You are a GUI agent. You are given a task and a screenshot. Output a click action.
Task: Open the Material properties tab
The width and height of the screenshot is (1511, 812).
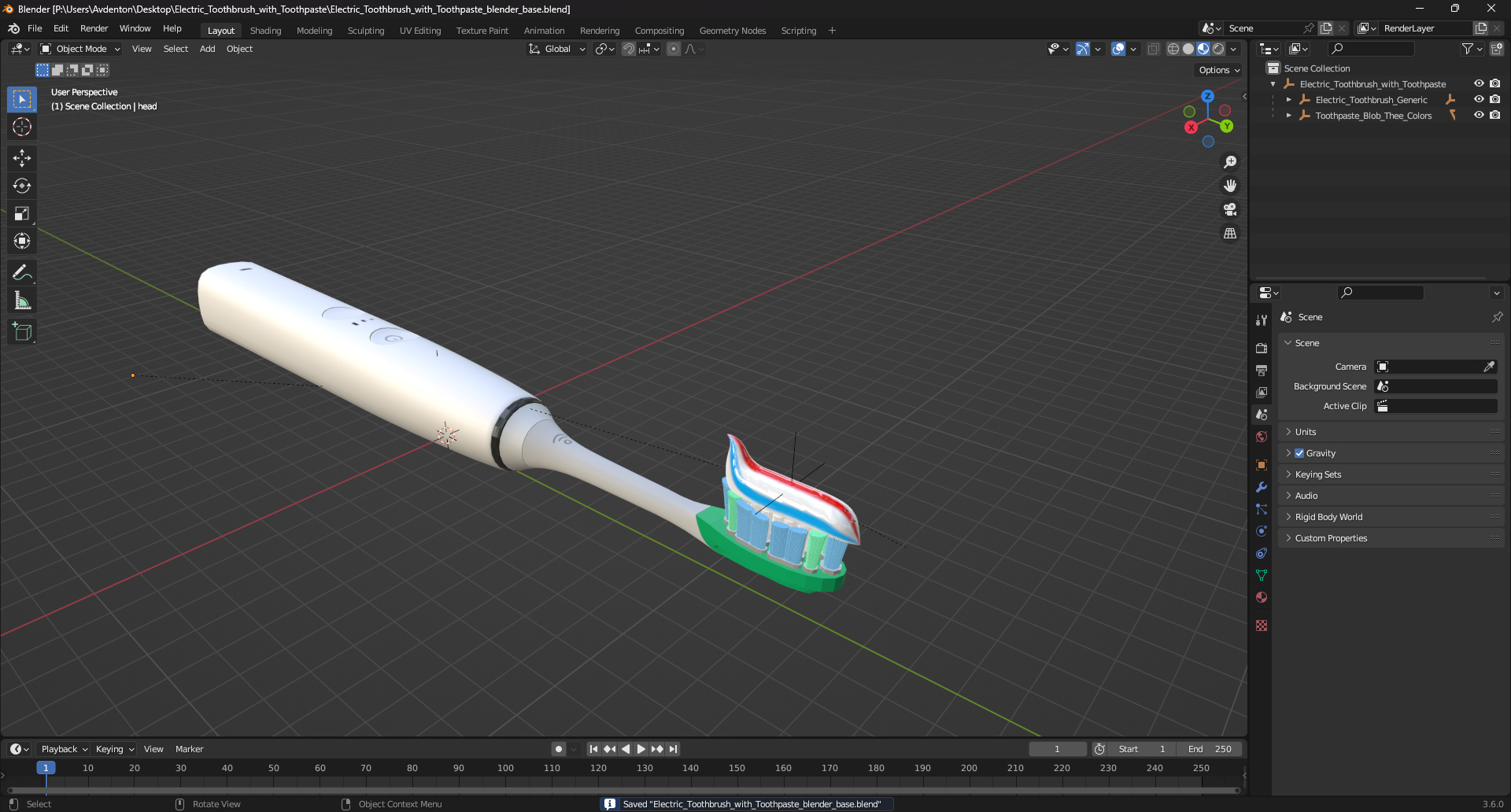pyautogui.click(x=1262, y=597)
